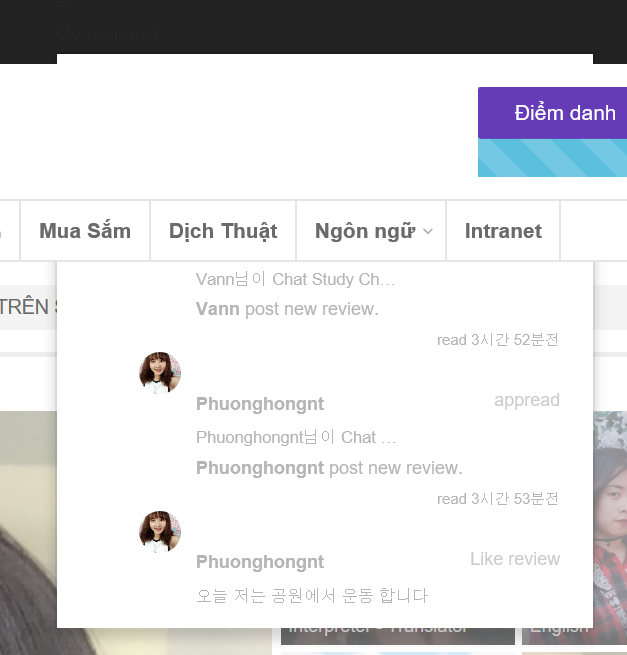This screenshot has height=655, width=627.
Task: Open the Intranet navigation item
Action: pyautogui.click(x=503, y=231)
